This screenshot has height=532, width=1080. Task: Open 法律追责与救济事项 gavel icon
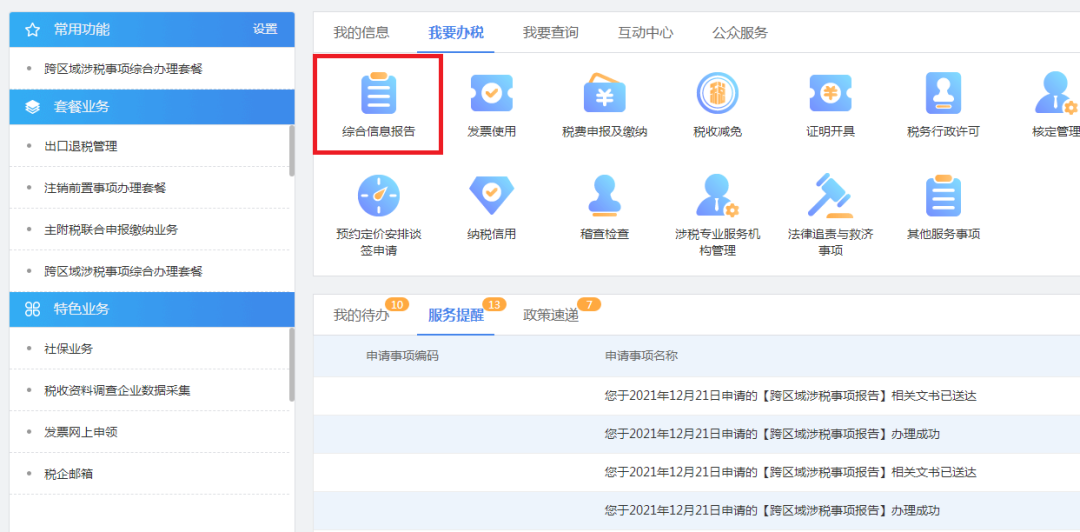831,196
